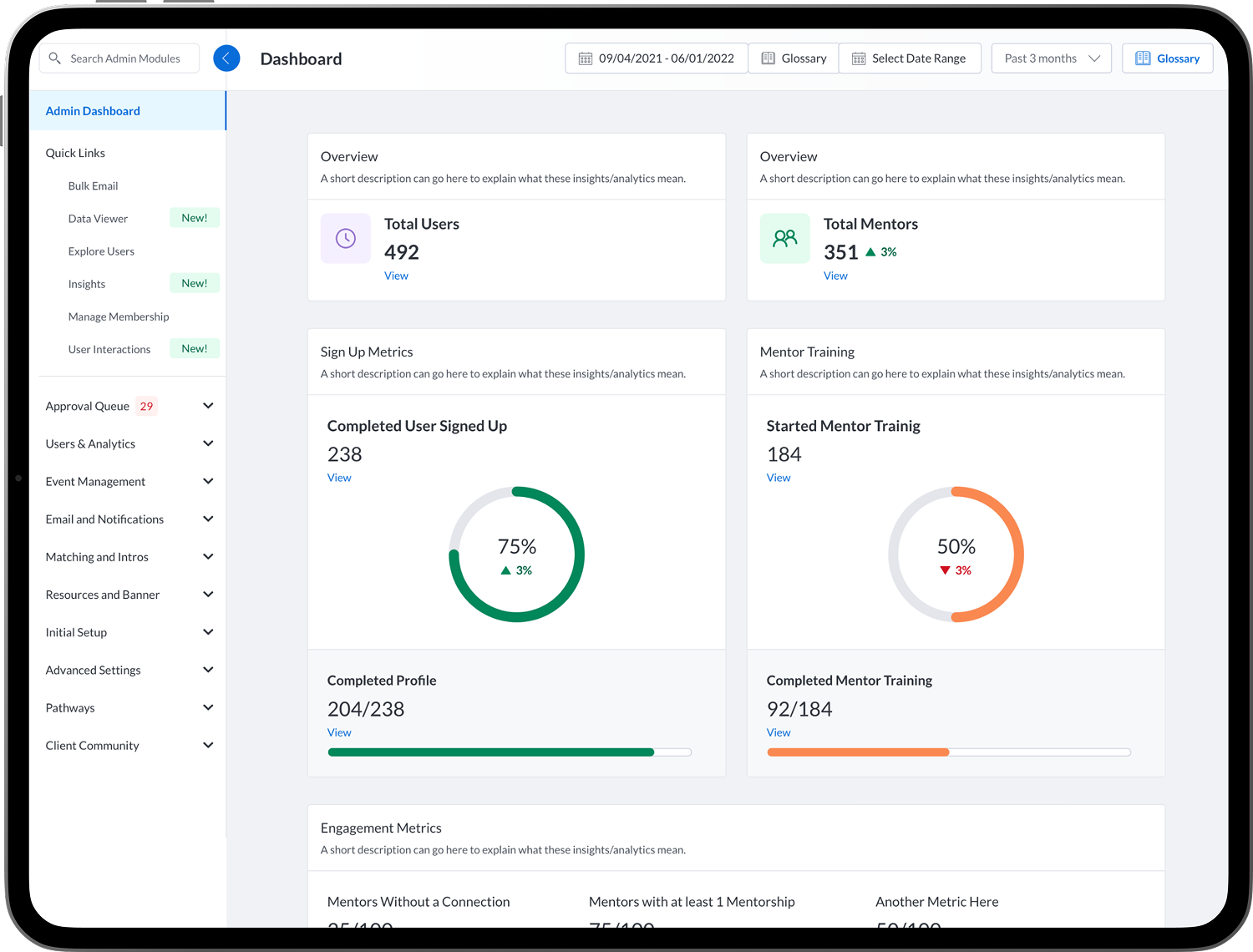Expand the Event Management chevron
The height and width of the screenshot is (952, 1253).
coord(208,481)
